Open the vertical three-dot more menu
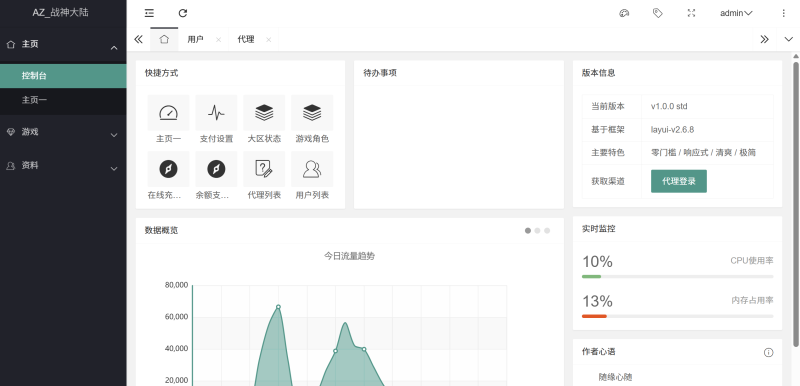The height and width of the screenshot is (386, 800). coord(784,13)
